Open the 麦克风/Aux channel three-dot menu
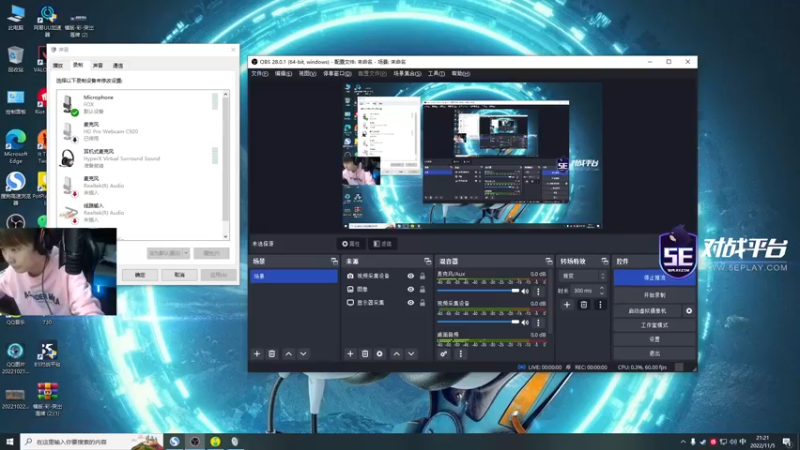The height and width of the screenshot is (450, 800). coord(538,291)
